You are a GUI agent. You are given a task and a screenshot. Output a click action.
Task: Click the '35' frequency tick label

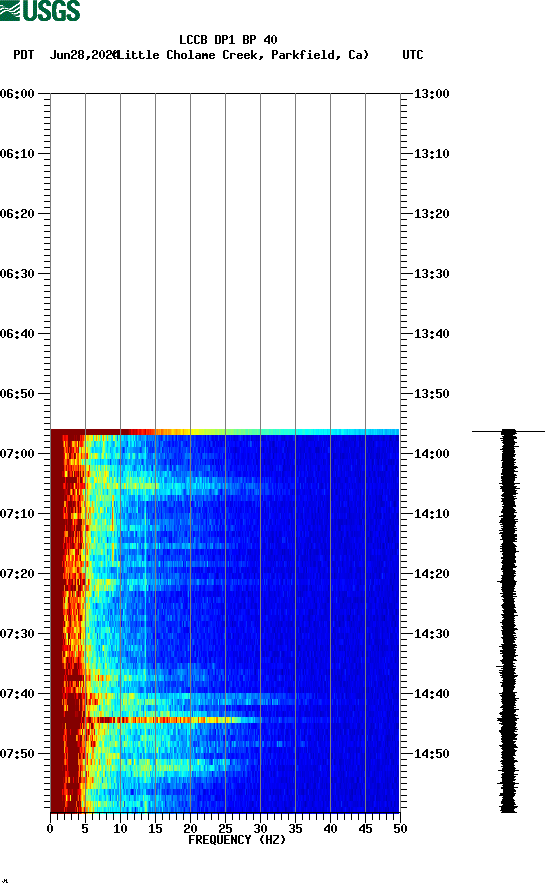295,829
